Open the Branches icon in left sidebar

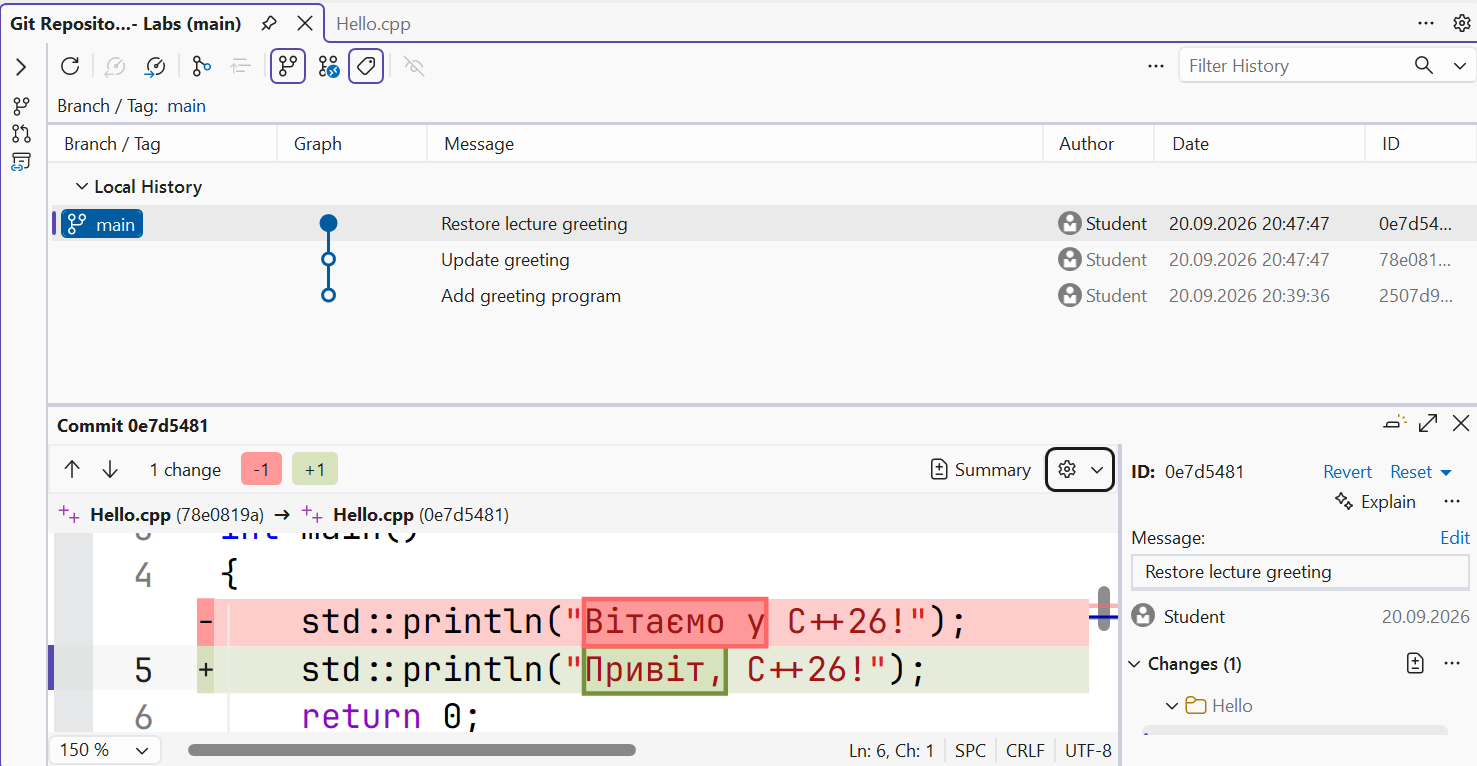[21, 106]
